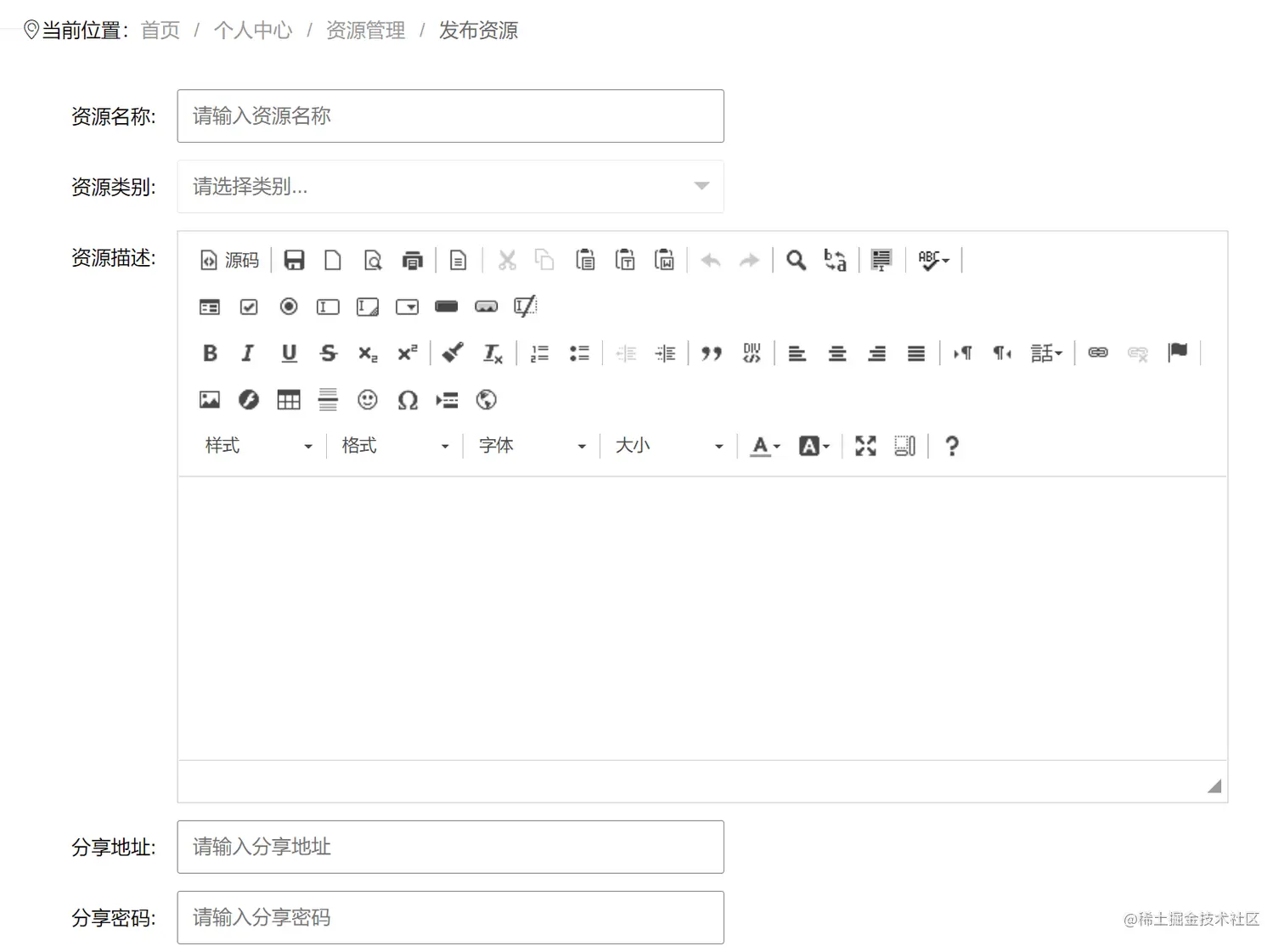Insert Special Character omega icon
Image resolution: width=1284 pixels, height=952 pixels.
pyautogui.click(x=408, y=400)
